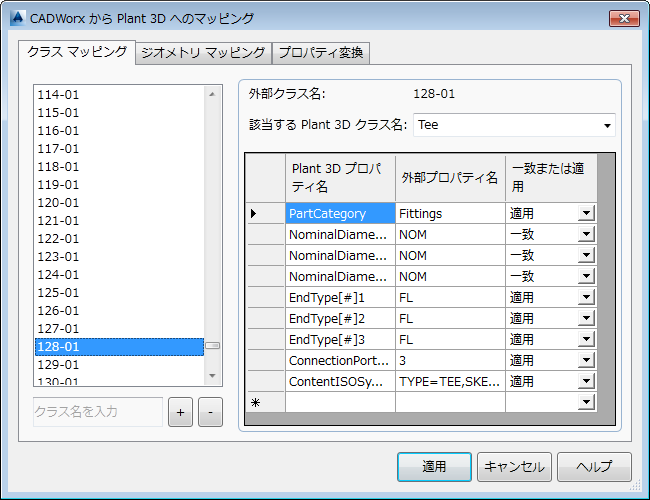Click the ContentISOSy... property cell
Viewport: 650px width, 500px height.
[340, 381]
